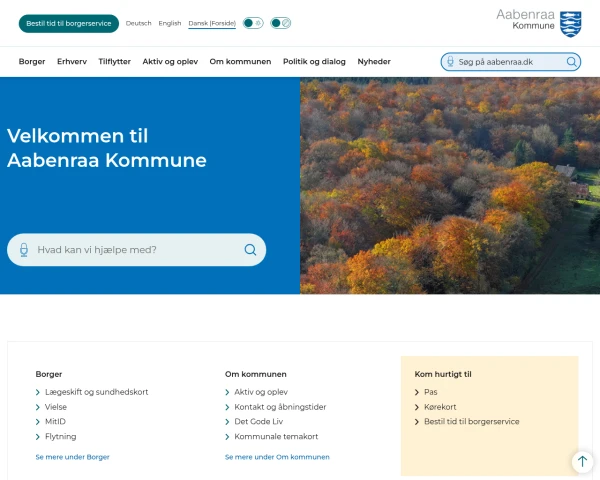Open the Erhverv menu item
600x480 pixels.
[x=72, y=62]
